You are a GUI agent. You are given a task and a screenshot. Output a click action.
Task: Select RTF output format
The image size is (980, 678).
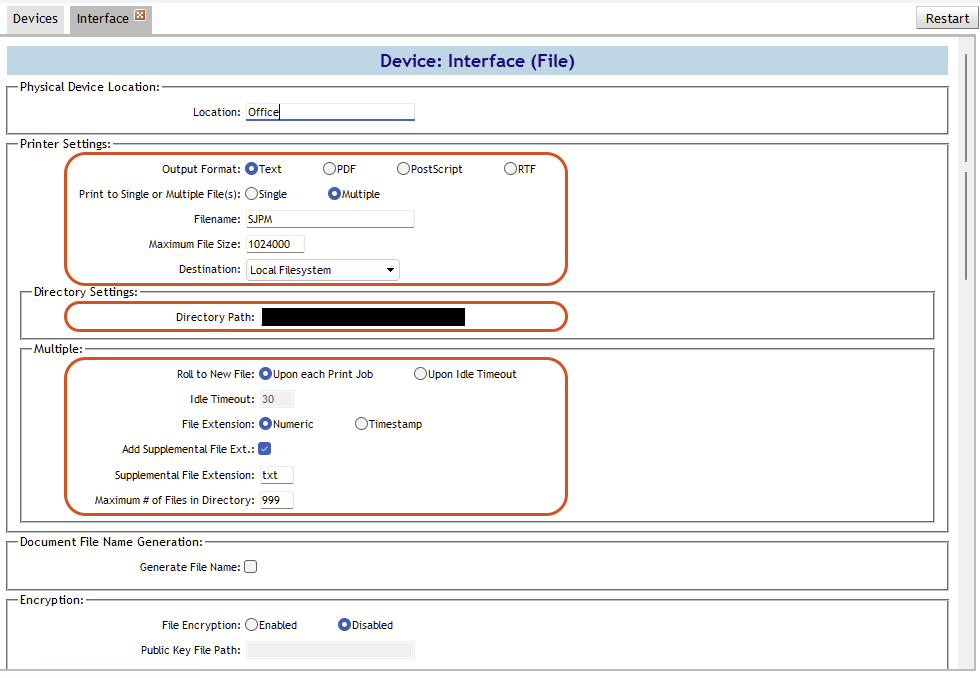tap(510, 169)
